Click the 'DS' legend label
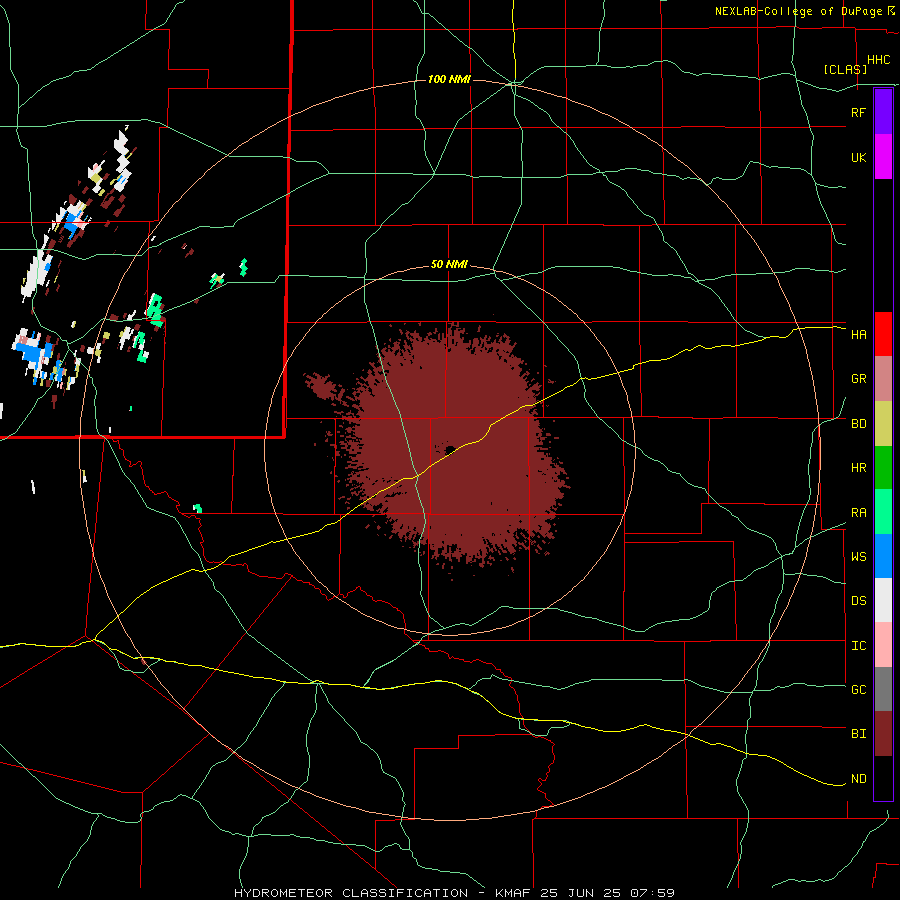 click(858, 600)
